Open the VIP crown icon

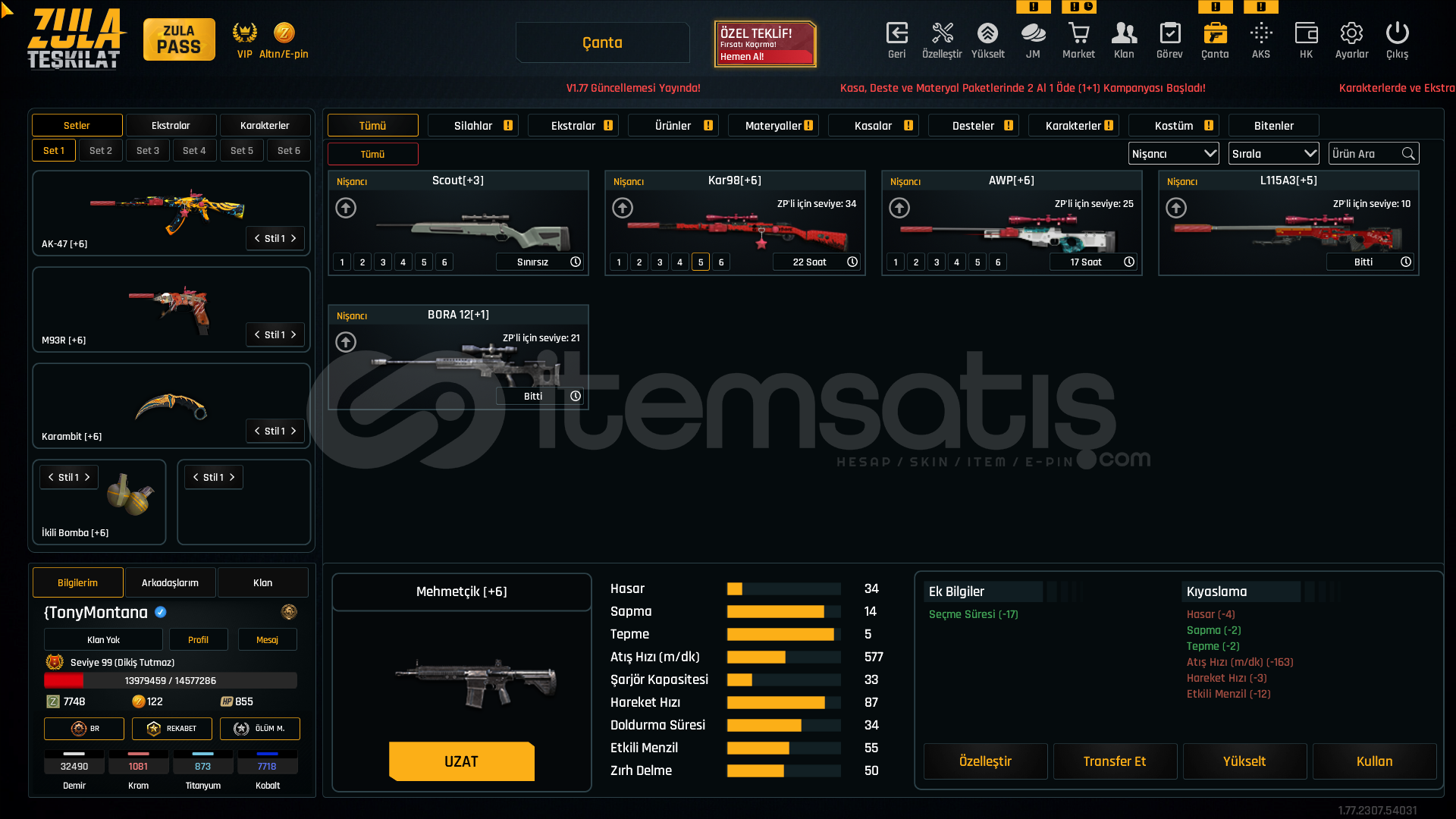(244, 33)
